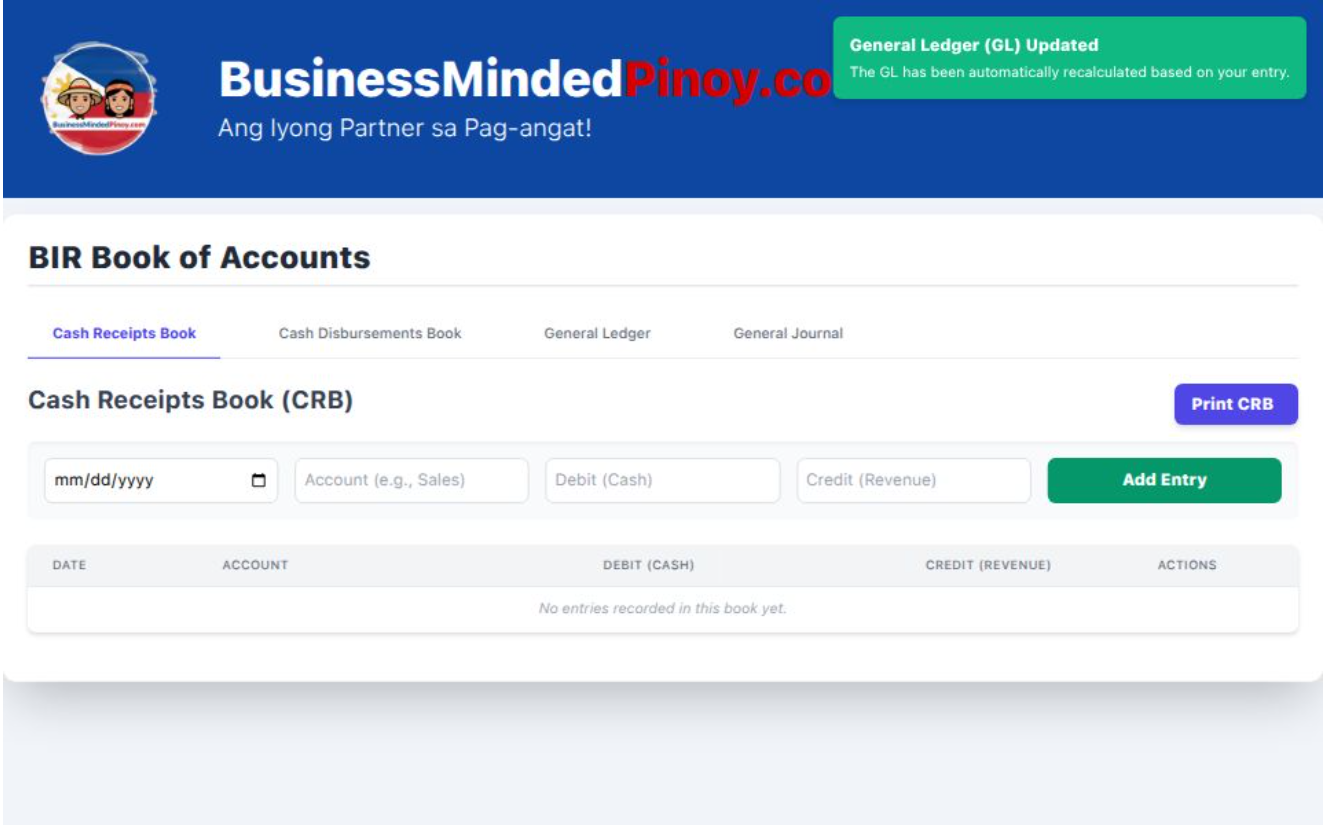Click the DATE column header

coord(69,565)
